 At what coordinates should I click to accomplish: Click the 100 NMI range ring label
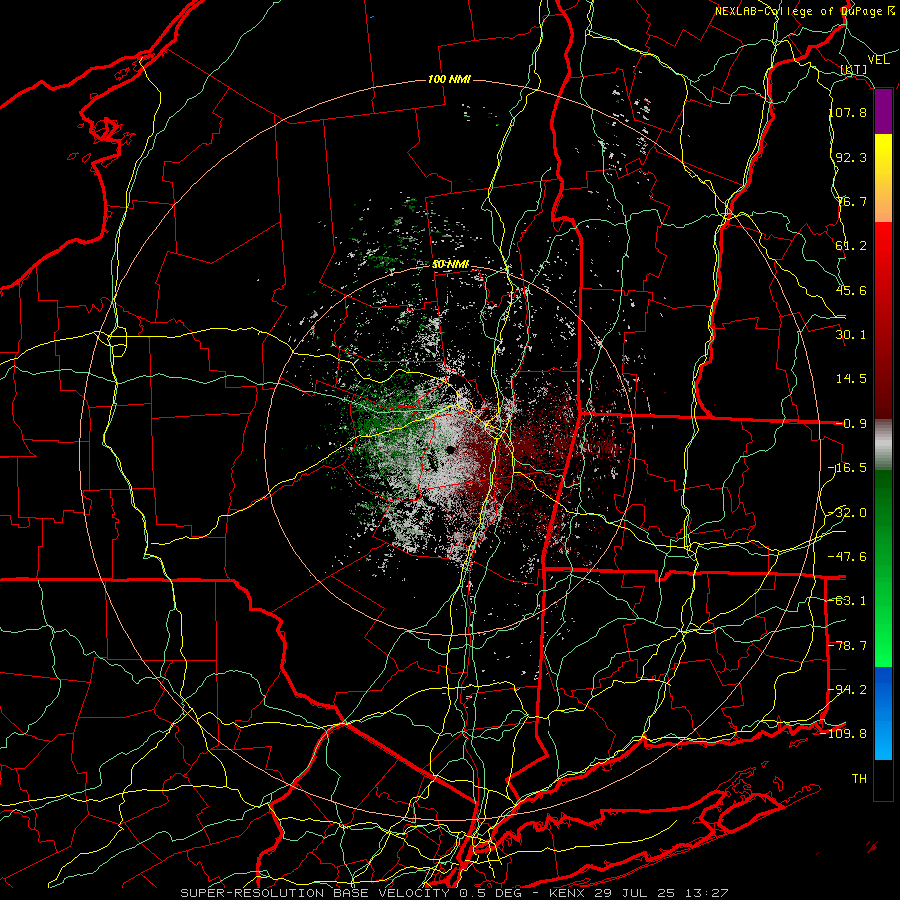click(x=449, y=79)
